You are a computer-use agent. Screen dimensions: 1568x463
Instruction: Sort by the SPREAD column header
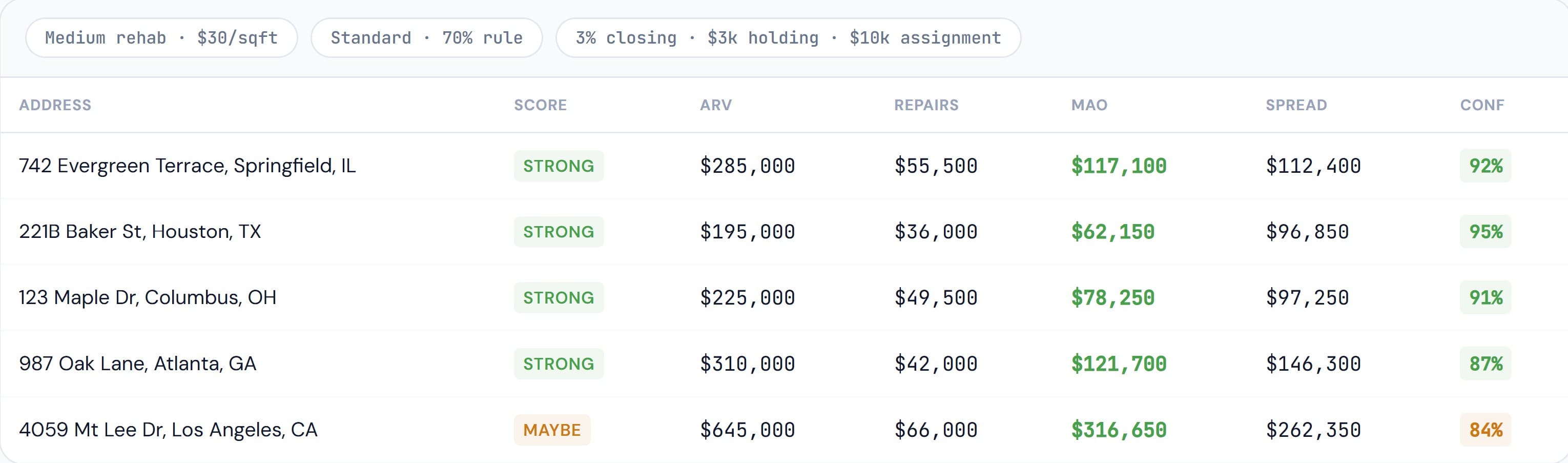1296,104
